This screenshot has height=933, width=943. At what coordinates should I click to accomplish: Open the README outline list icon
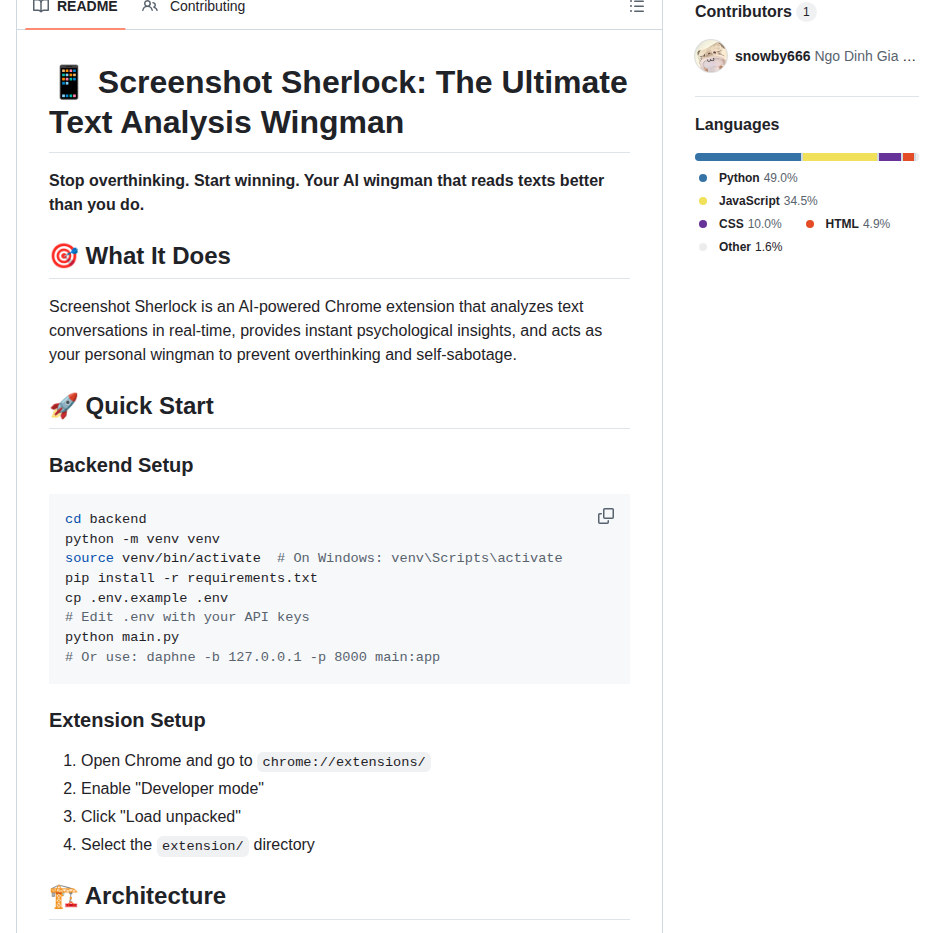(636, 7)
